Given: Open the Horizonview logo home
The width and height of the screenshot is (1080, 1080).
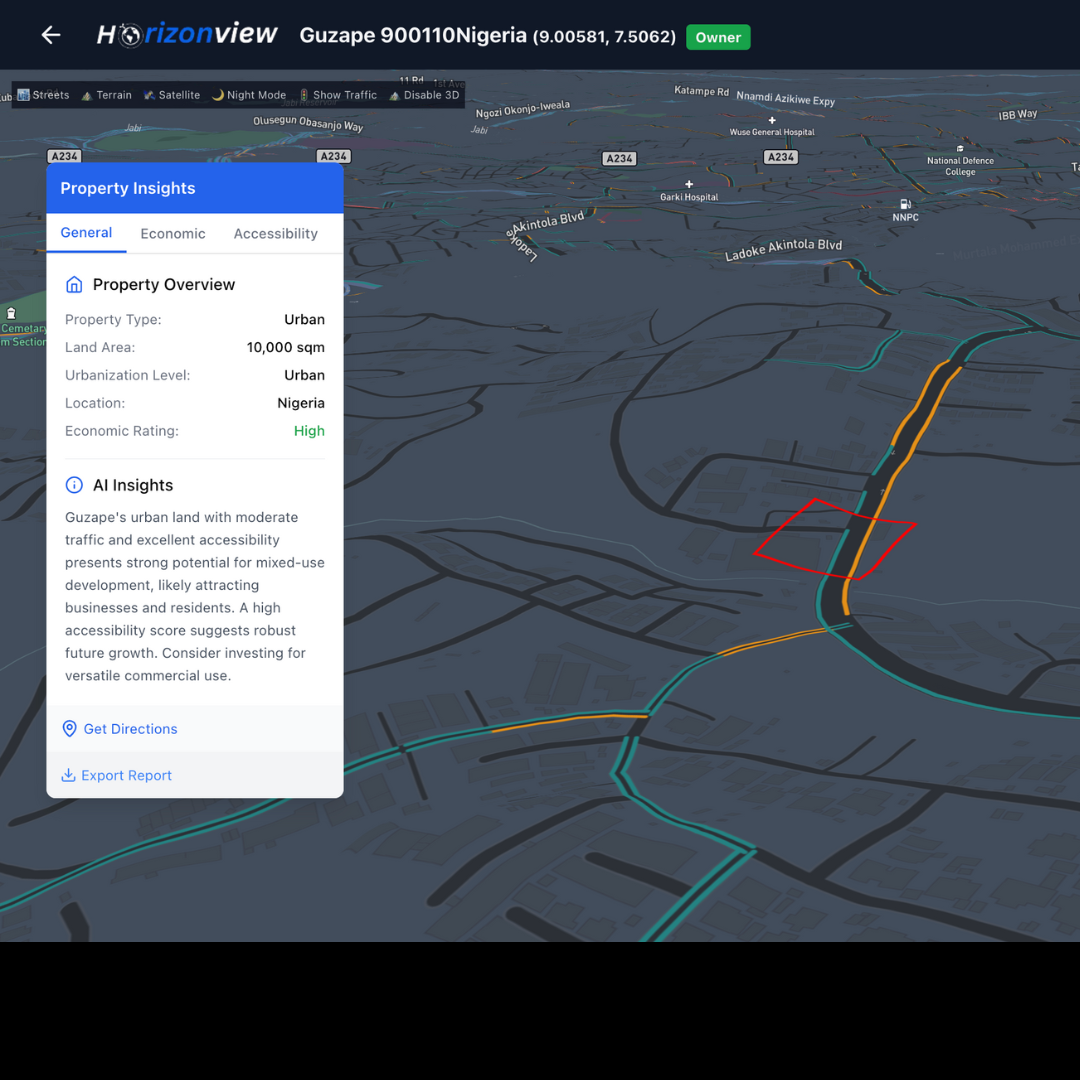Looking at the screenshot, I should point(187,34).
